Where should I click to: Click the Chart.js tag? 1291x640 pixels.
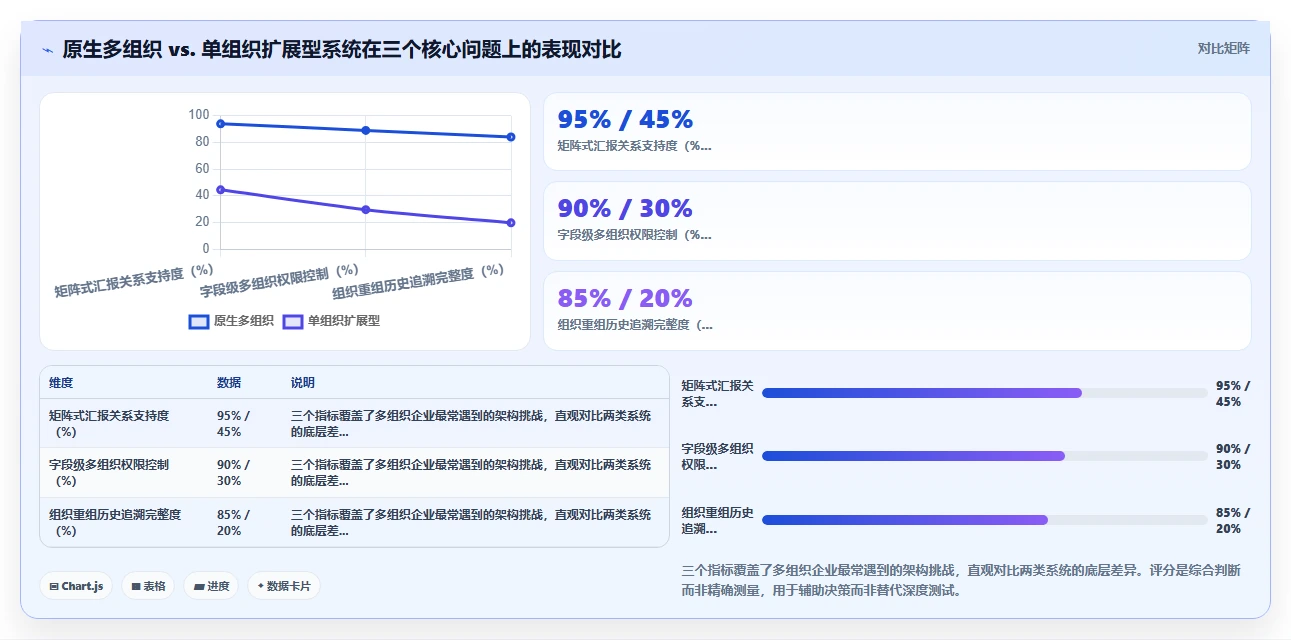76,586
